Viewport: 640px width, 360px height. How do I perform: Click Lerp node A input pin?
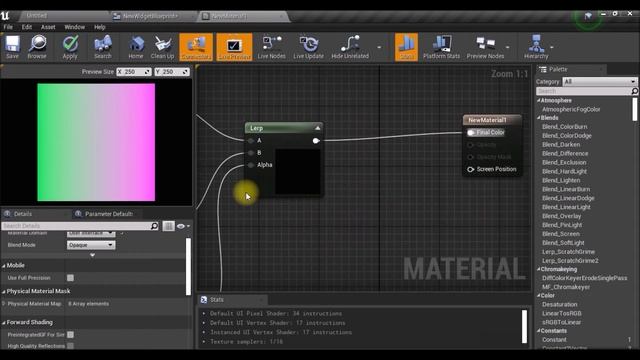tap(251, 141)
